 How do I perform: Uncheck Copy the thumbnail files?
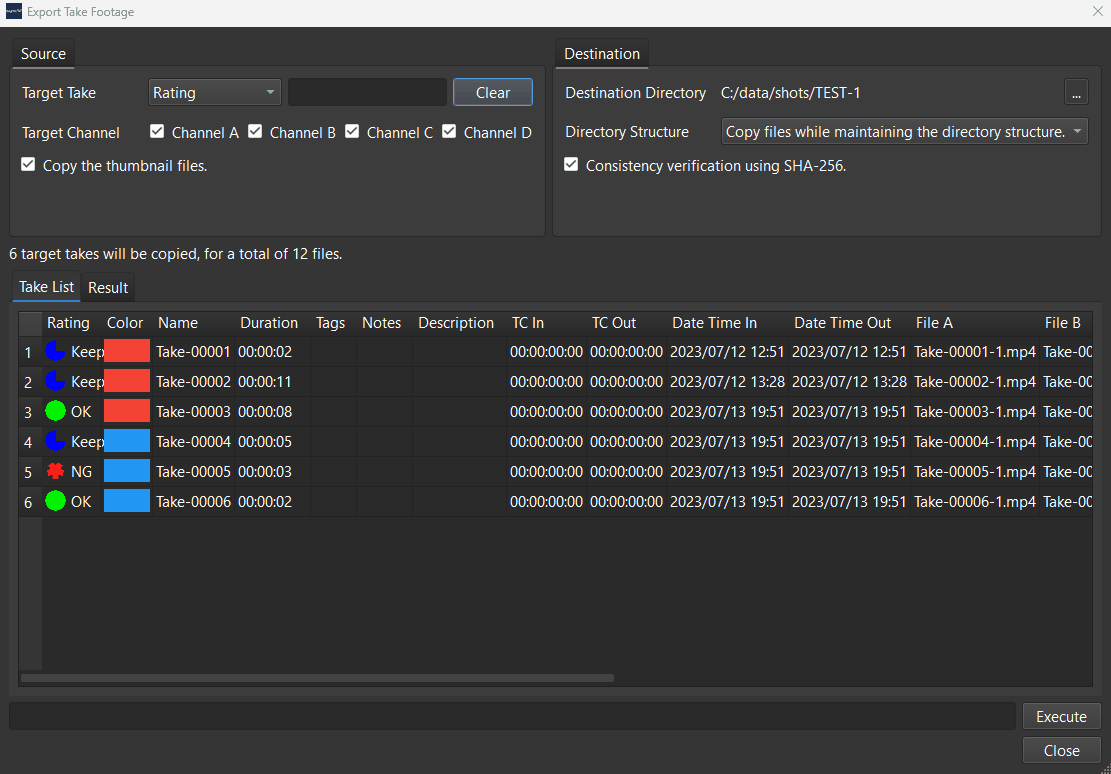coord(28,165)
